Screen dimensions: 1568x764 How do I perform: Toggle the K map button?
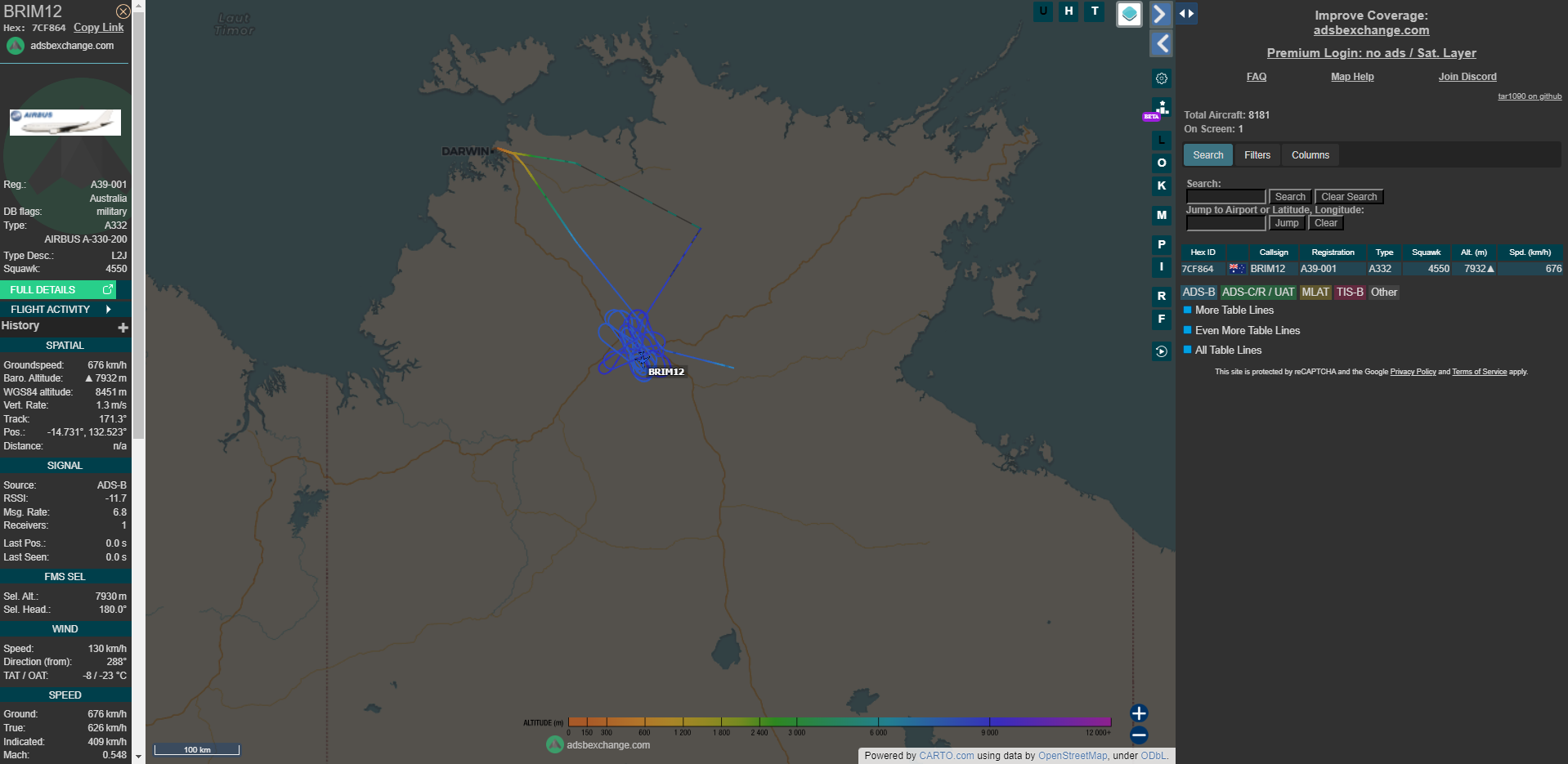tap(1162, 186)
